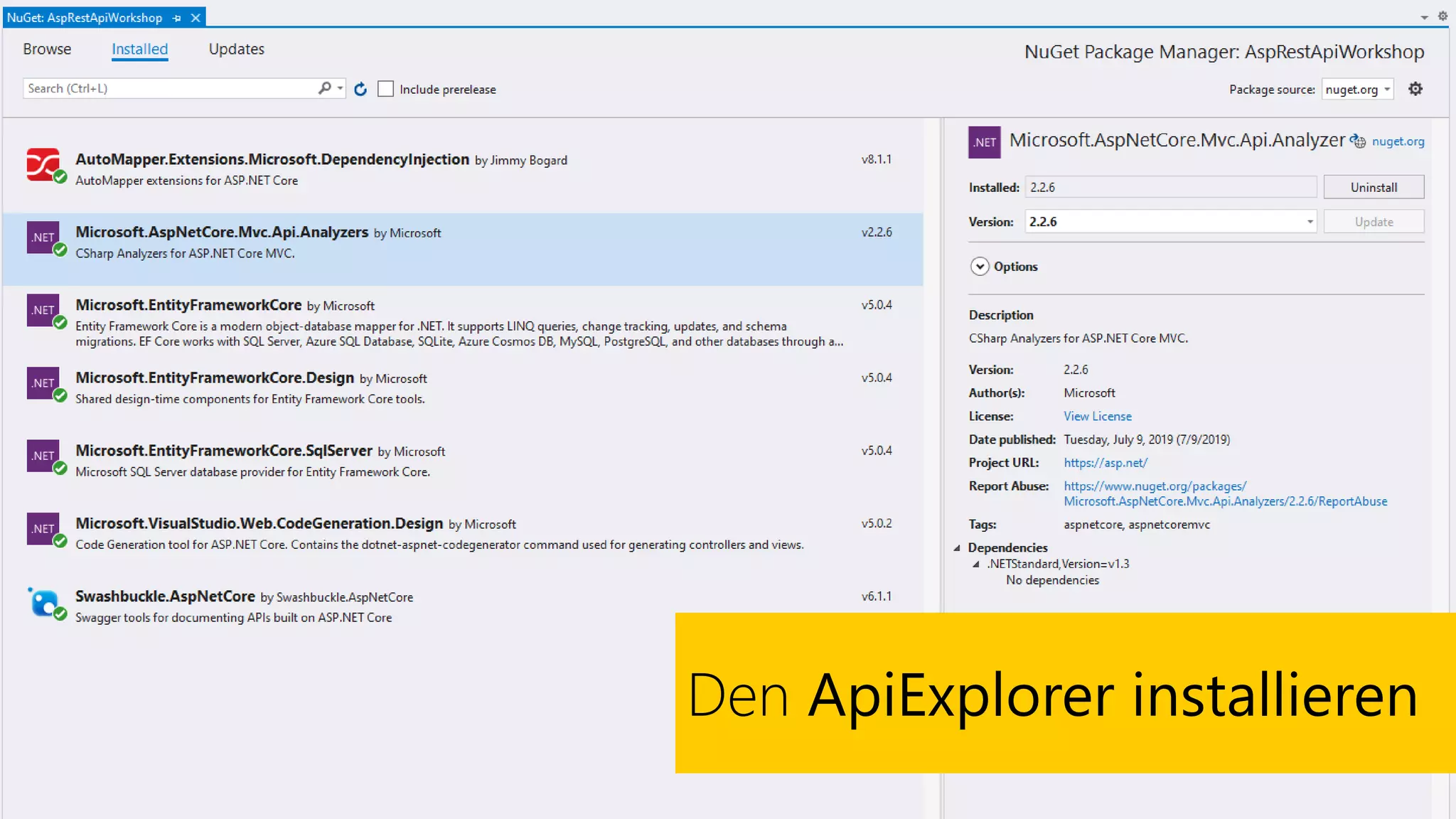
Task: Open the tab overflow dropdown arrow
Action: click(x=1425, y=17)
